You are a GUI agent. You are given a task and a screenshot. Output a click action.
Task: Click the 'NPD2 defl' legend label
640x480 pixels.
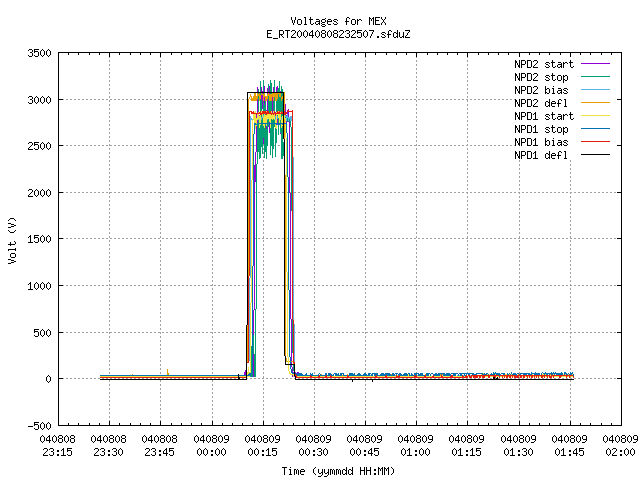tap(541, 103)
